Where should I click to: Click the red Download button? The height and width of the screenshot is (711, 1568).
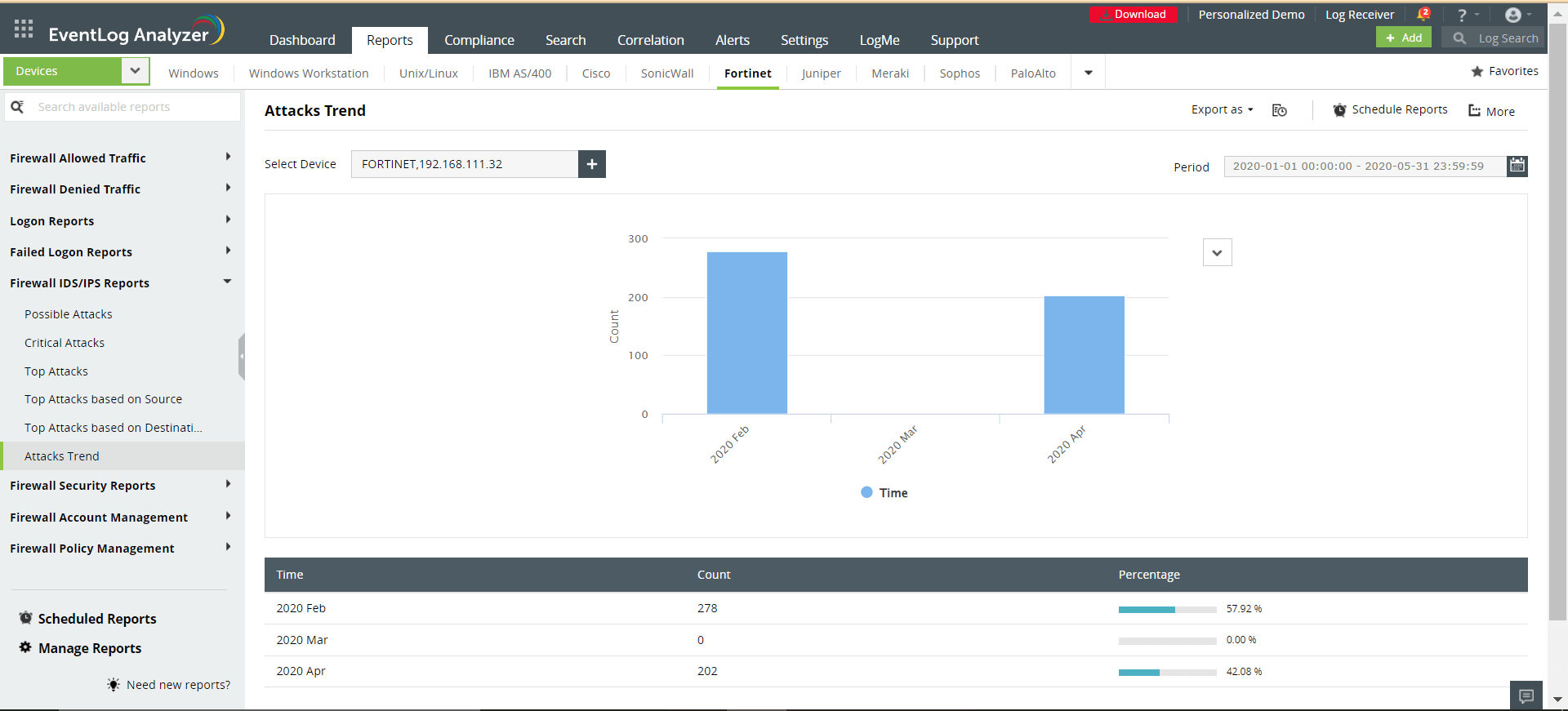(1134, 15)
